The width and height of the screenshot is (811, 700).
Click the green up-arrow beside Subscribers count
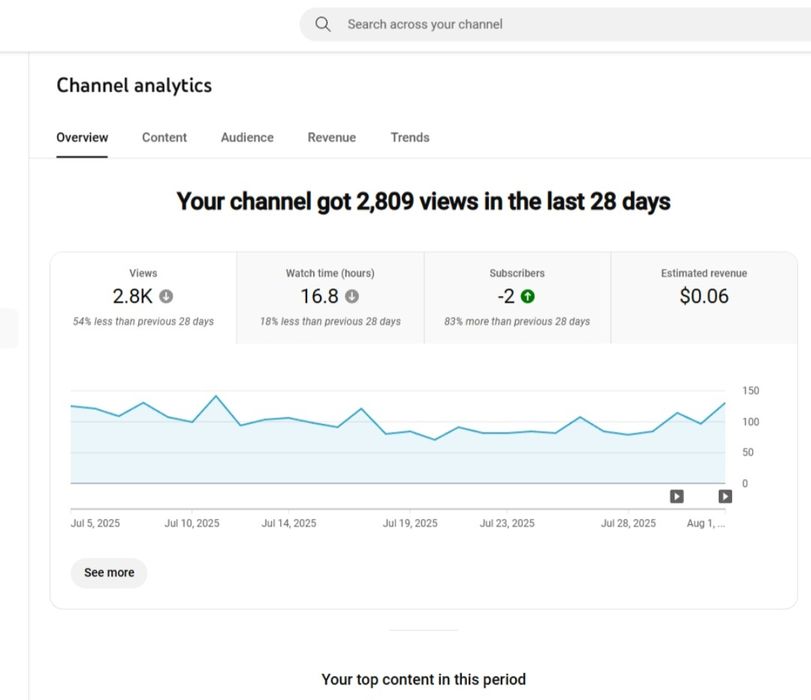(x=528, y=296)
